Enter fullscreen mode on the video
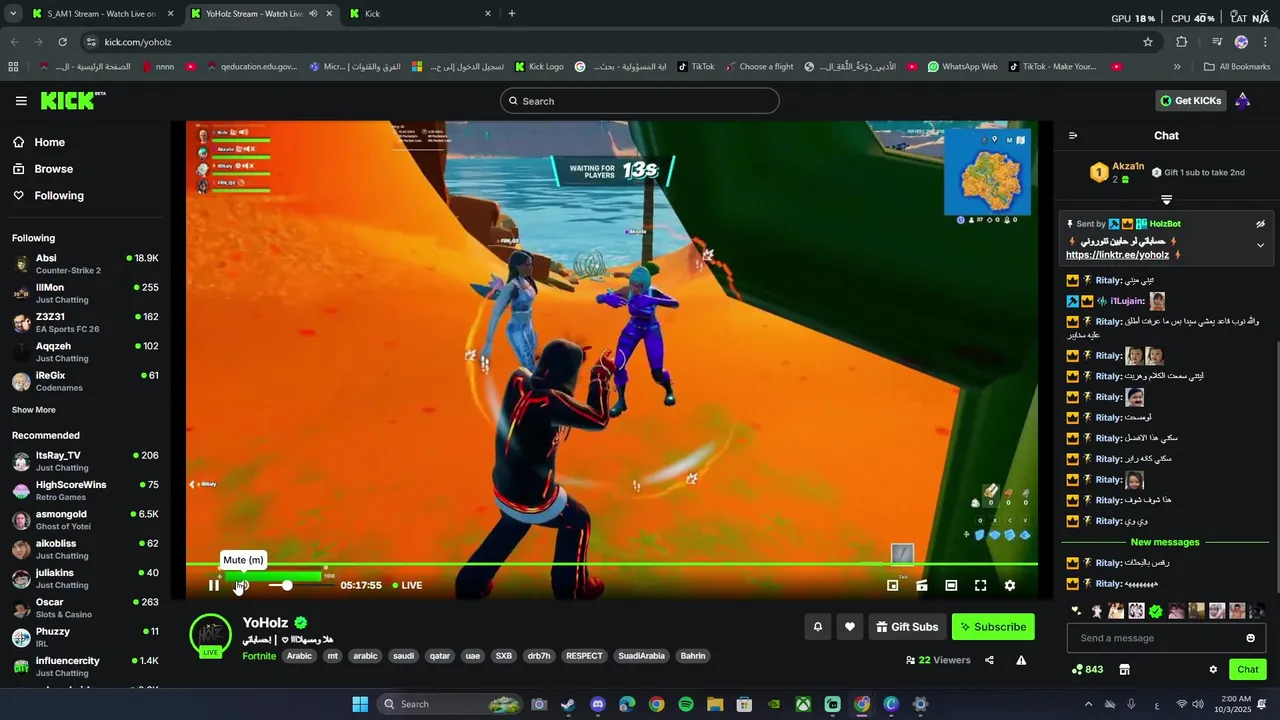 981,585
